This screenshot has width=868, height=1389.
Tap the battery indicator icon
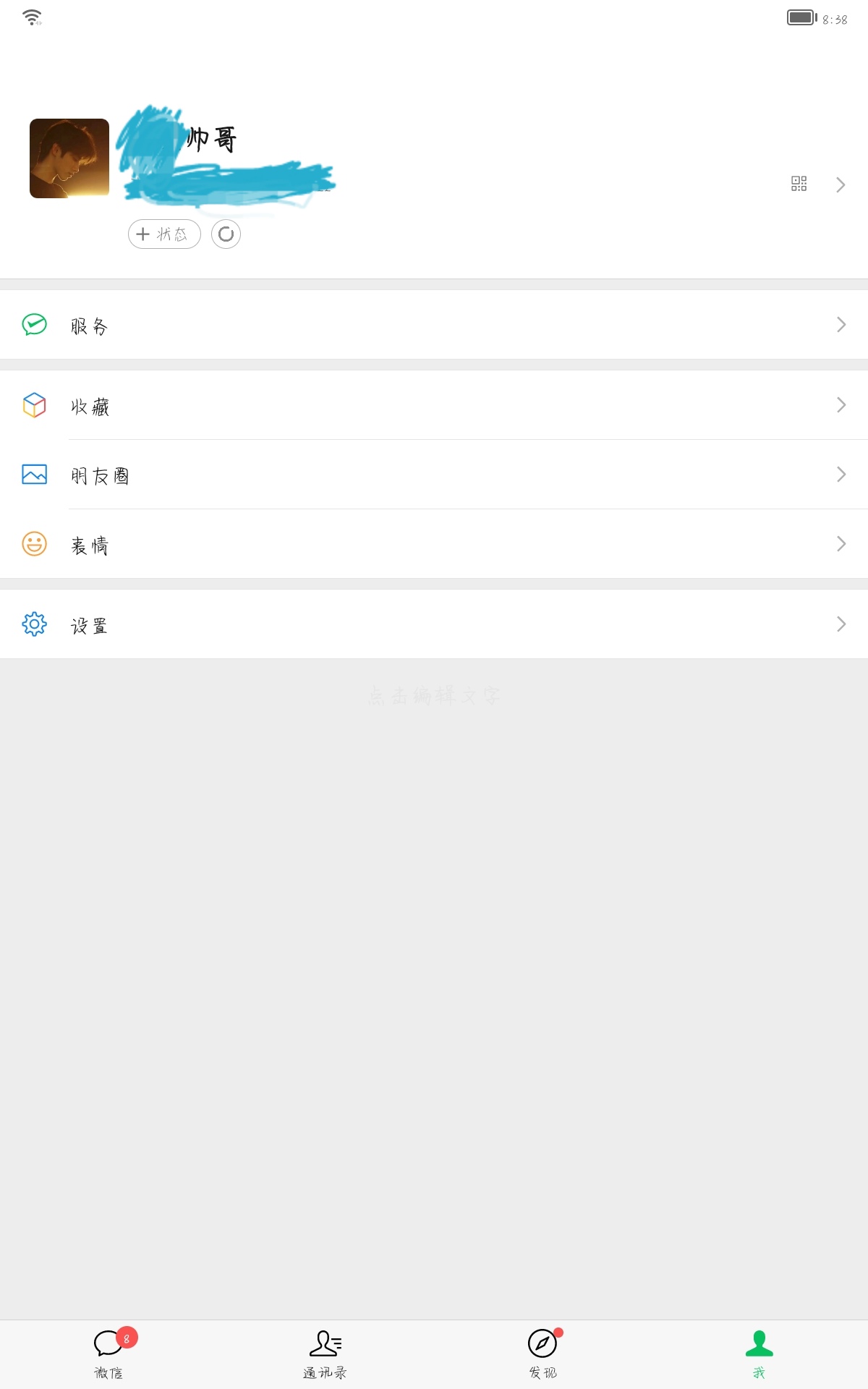click(801, 17)
